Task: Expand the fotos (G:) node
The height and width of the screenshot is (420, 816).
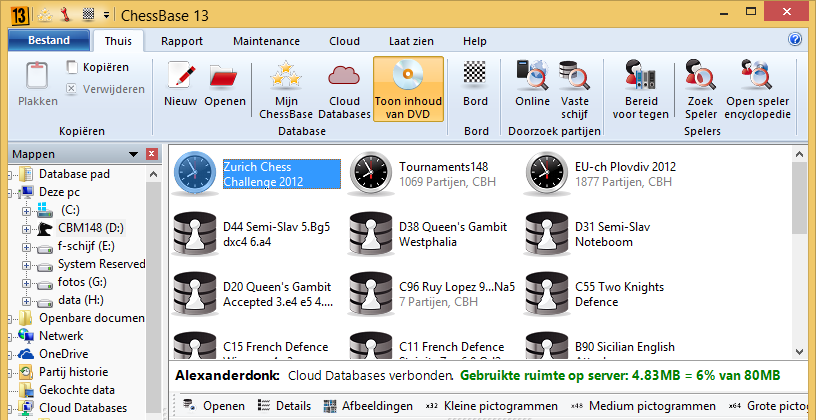Action: tap(27, 284)
